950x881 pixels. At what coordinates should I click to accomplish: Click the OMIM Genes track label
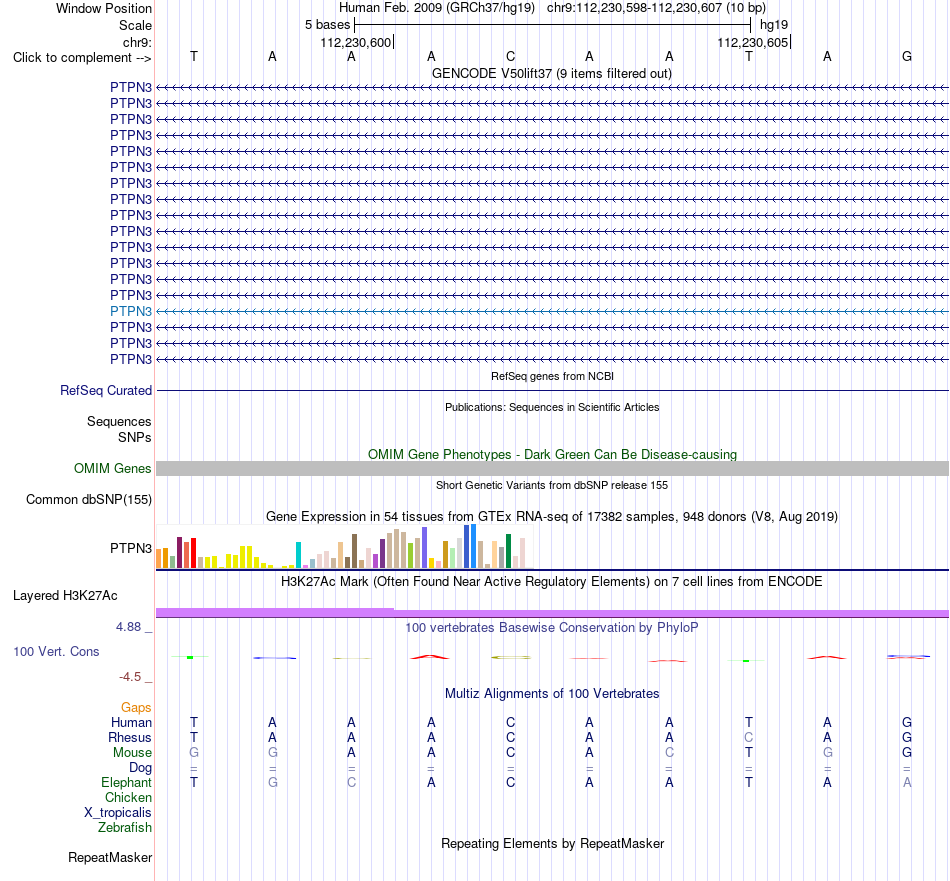pyautogui.click(x=113, y=469)
